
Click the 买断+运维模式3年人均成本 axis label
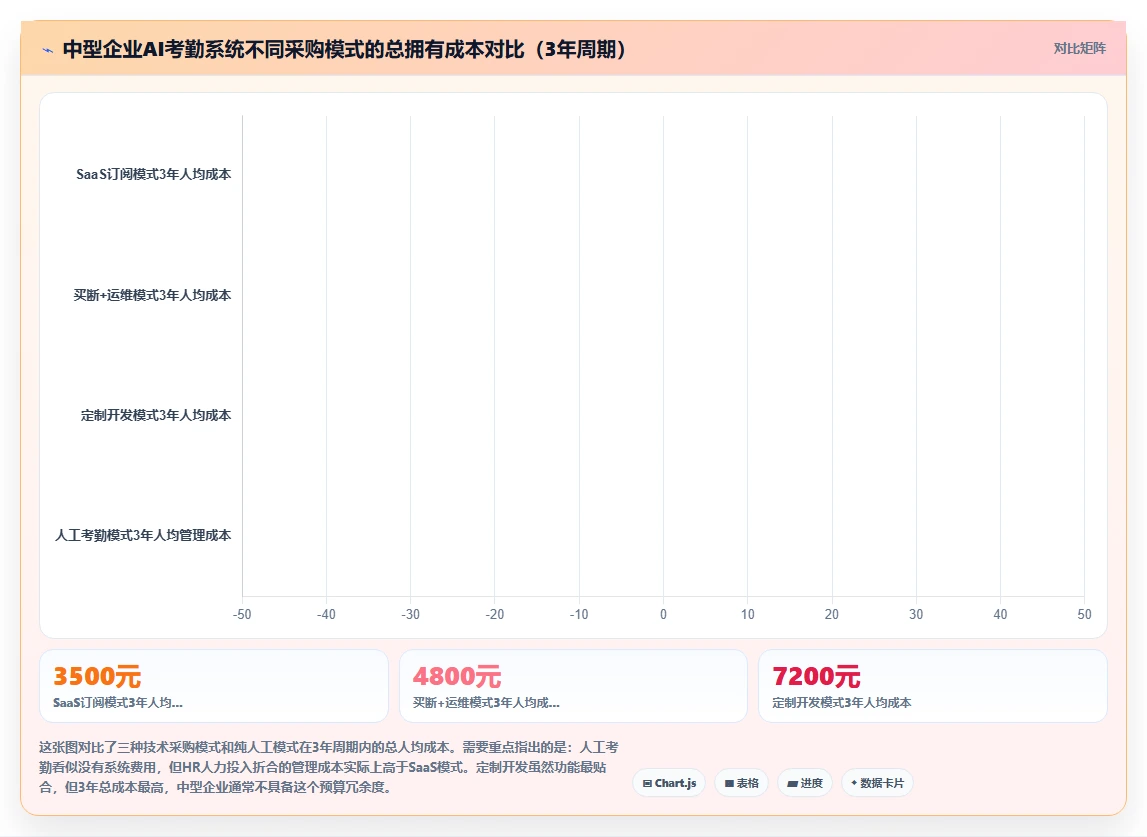tap(152, 295)
